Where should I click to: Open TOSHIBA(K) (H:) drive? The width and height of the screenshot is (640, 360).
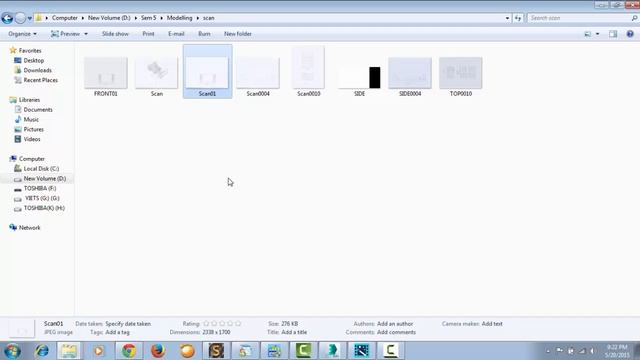tap(44, 208)
